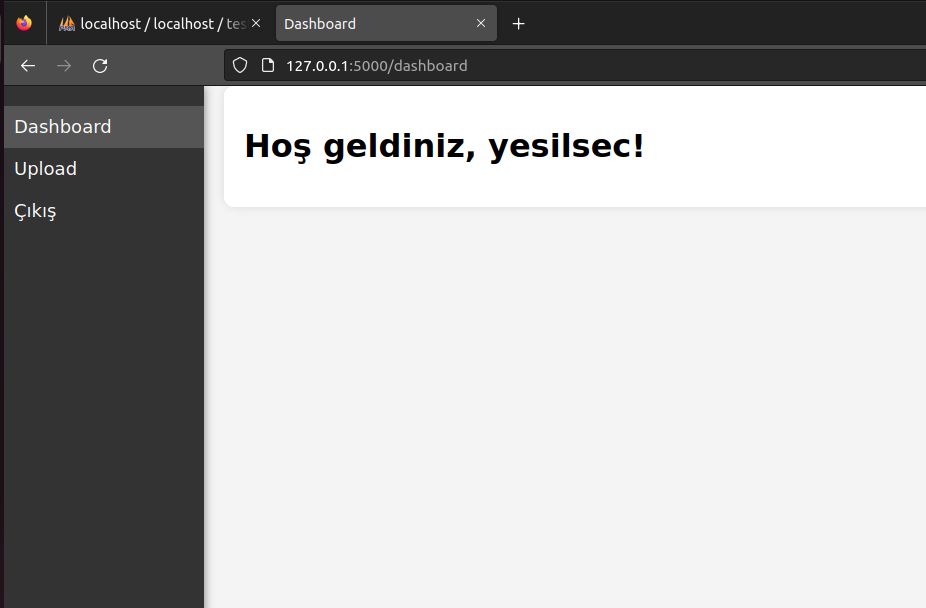Click the page info document icon
Image resolution: width=926 pixels, height=608 pixels.
[268, 65]
